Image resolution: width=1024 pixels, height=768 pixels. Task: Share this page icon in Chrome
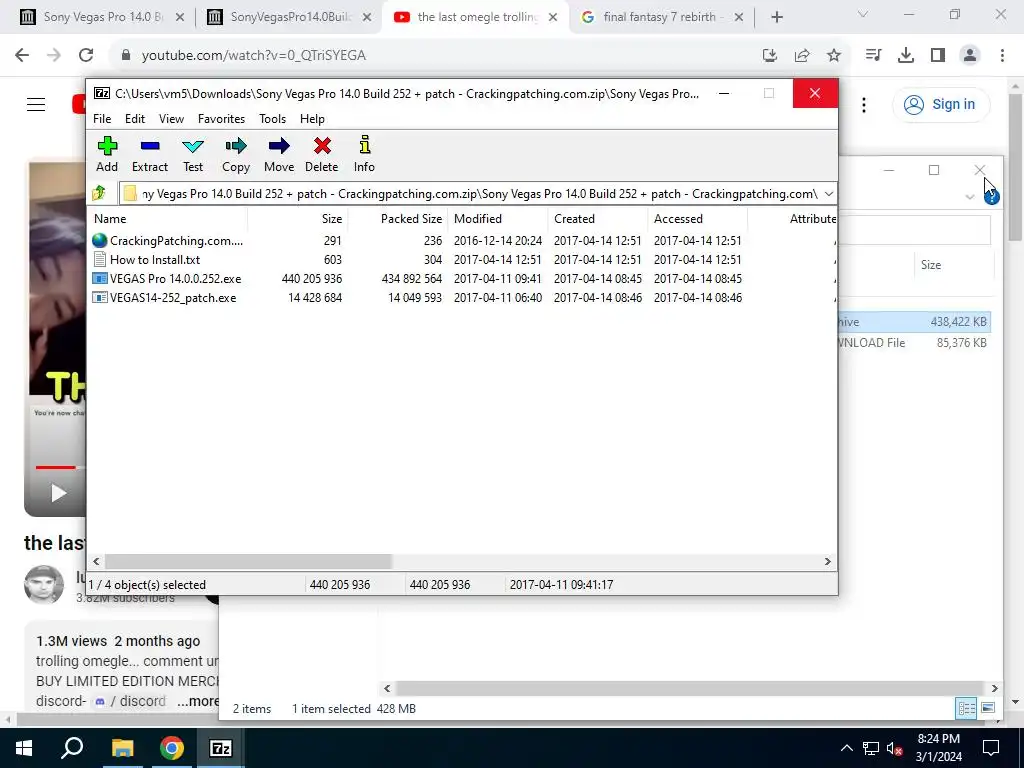[x=802, y=56]
